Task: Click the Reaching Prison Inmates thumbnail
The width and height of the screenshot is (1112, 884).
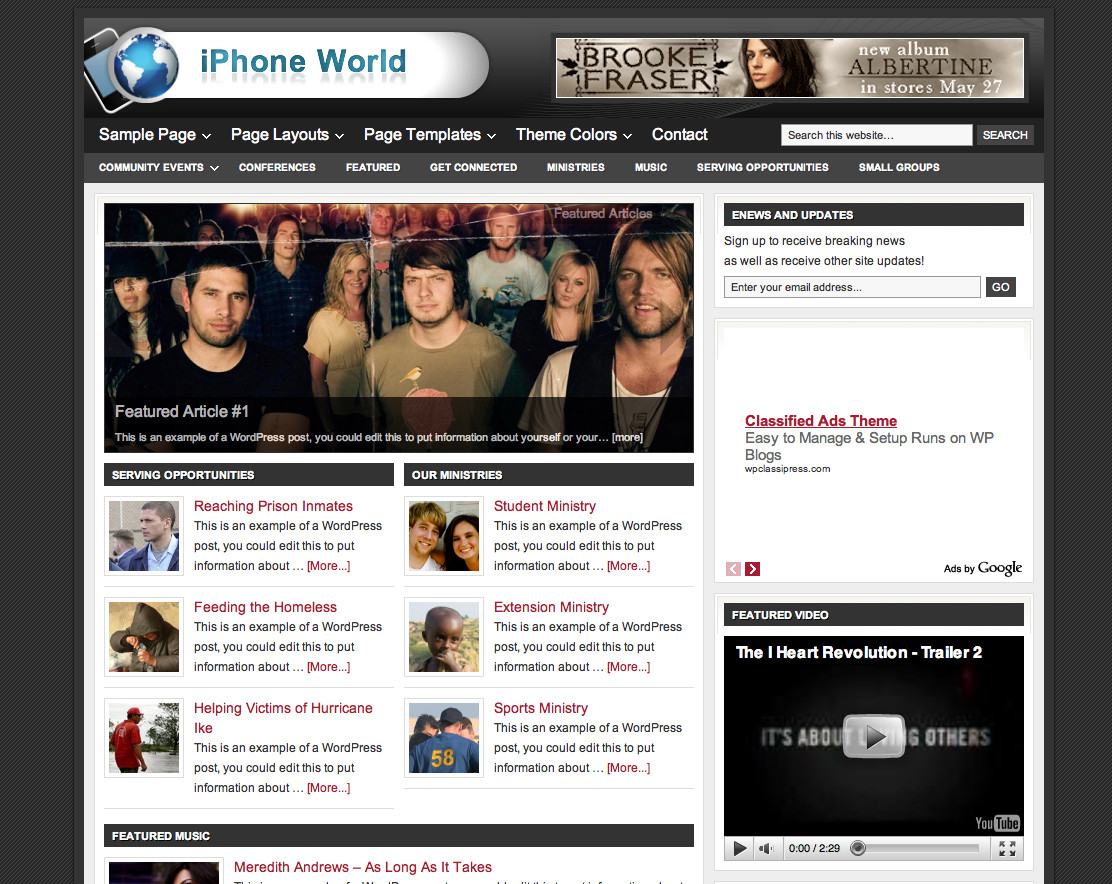Action: (x=144, y=536)
